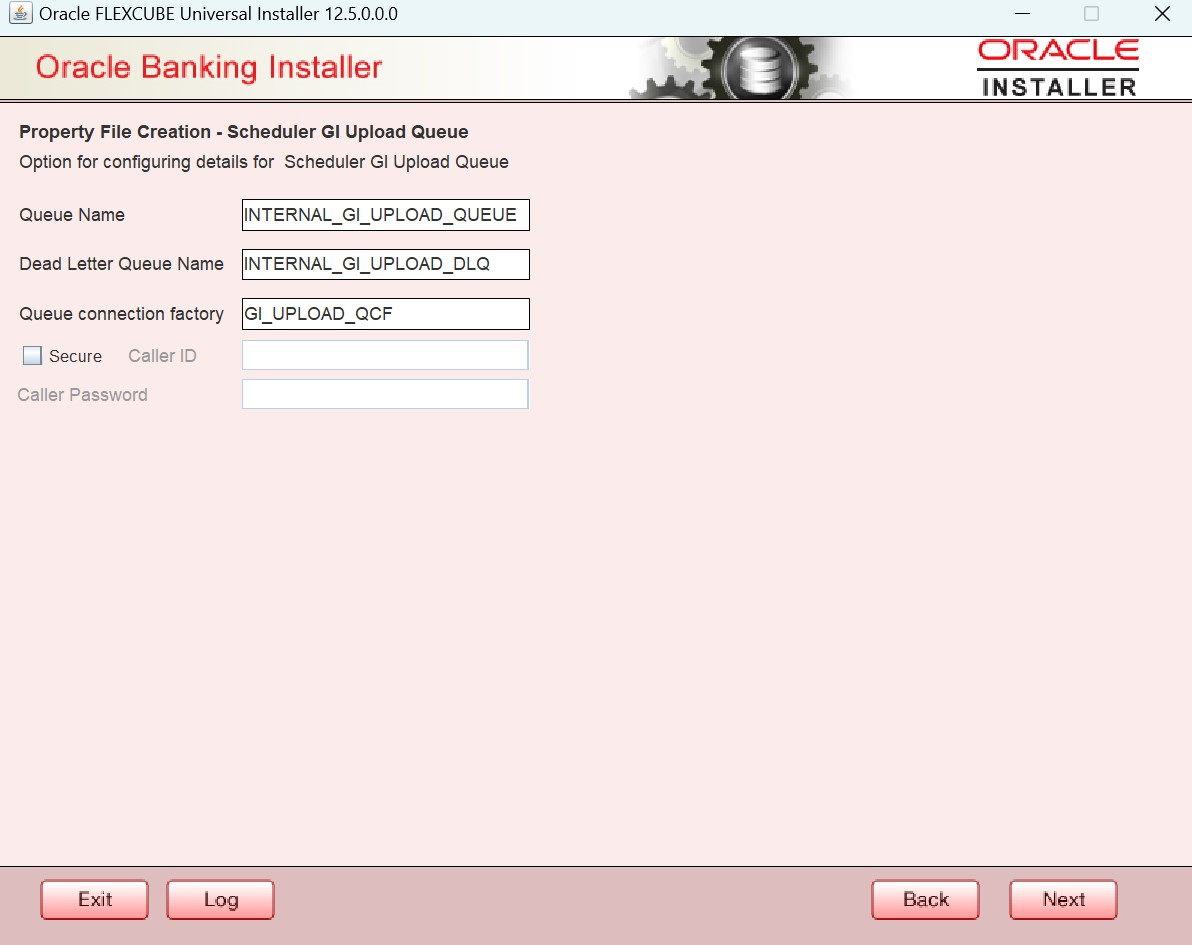Minimize the installer window

[x=1022, y=14]
